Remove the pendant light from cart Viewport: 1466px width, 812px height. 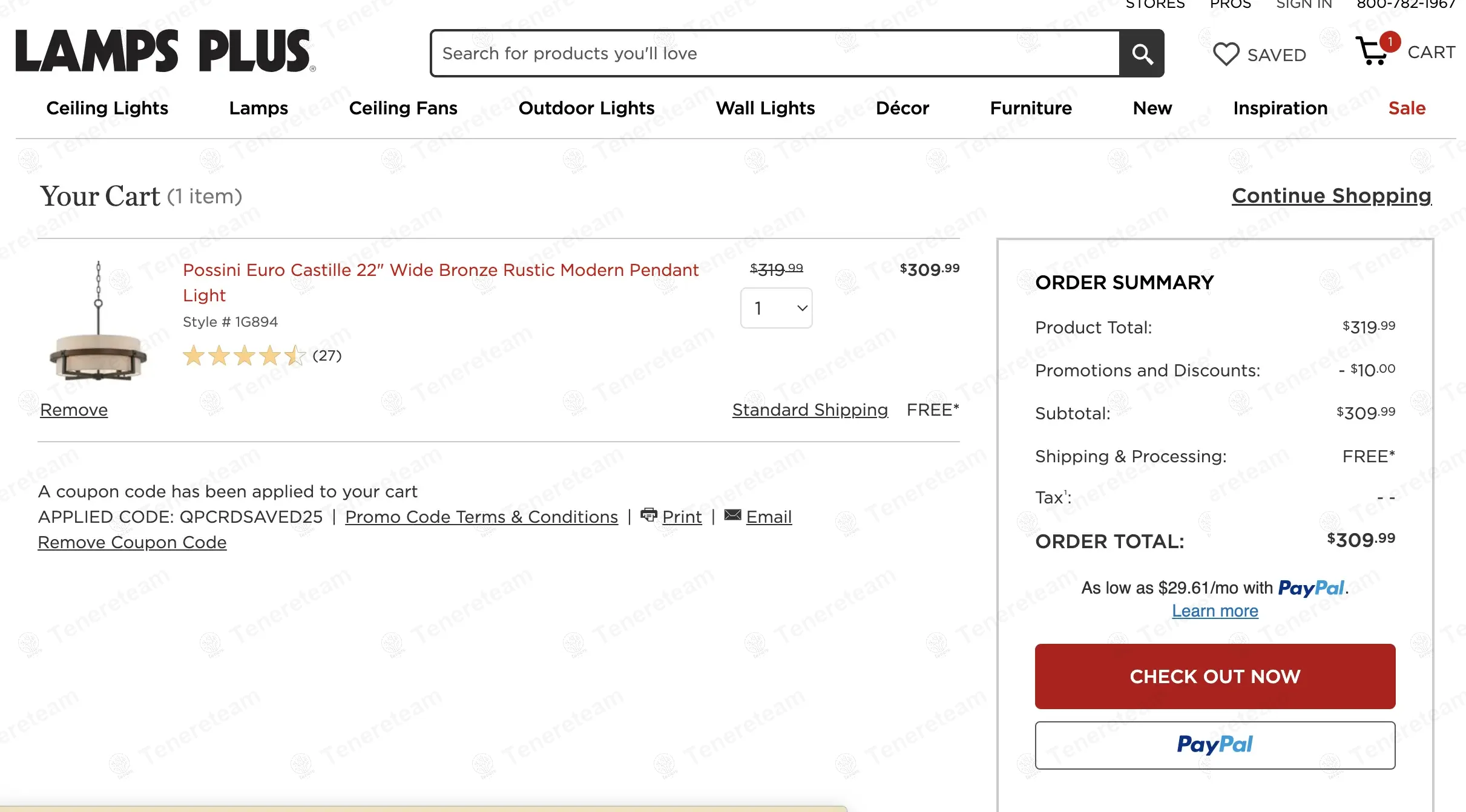pos(74,410)
